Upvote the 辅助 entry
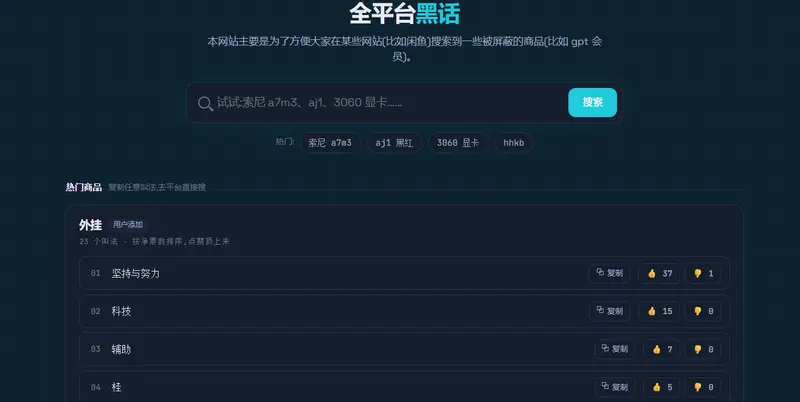 click(662, 349)
